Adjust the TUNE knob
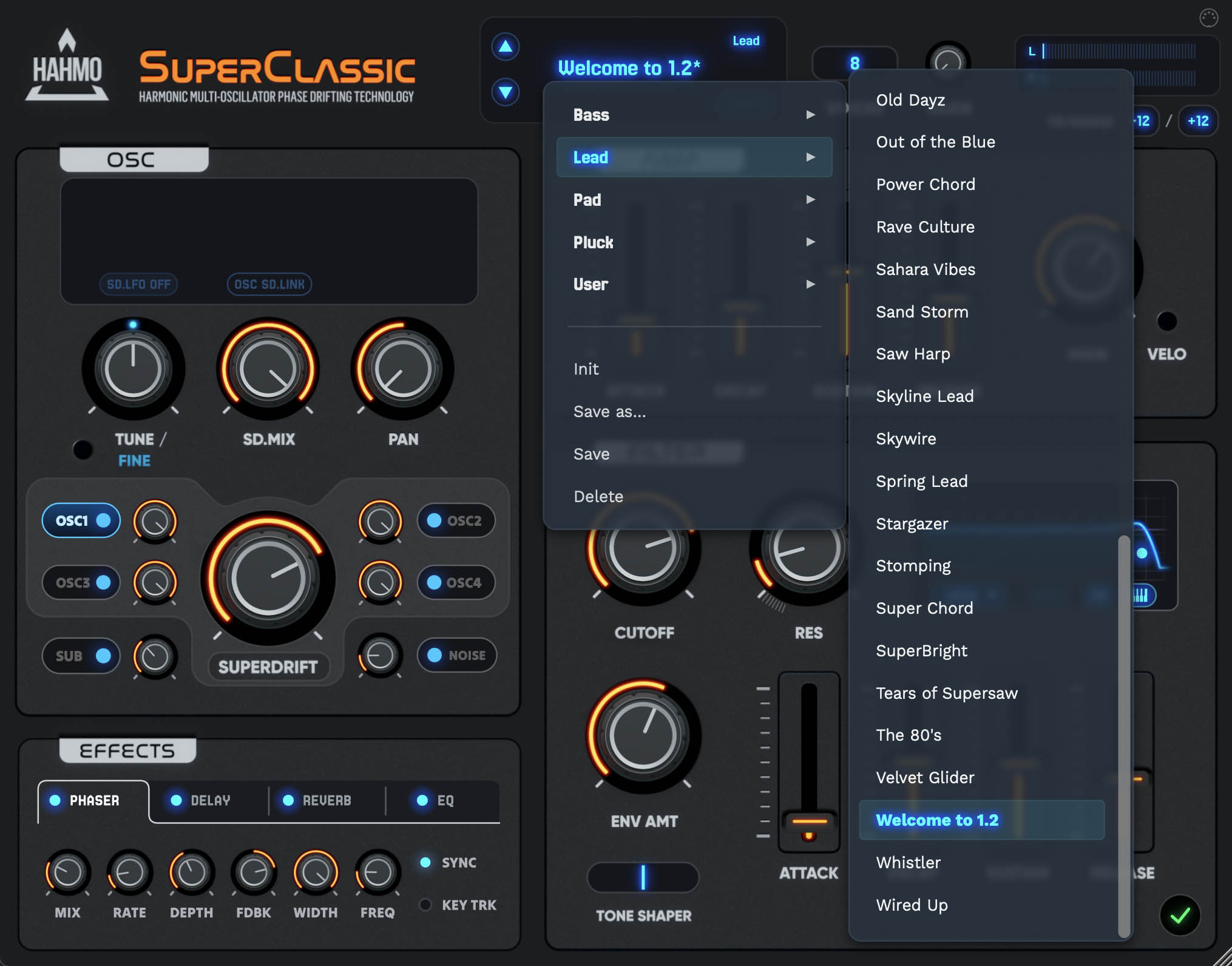 pyautogui.click(x=134, y=369)
